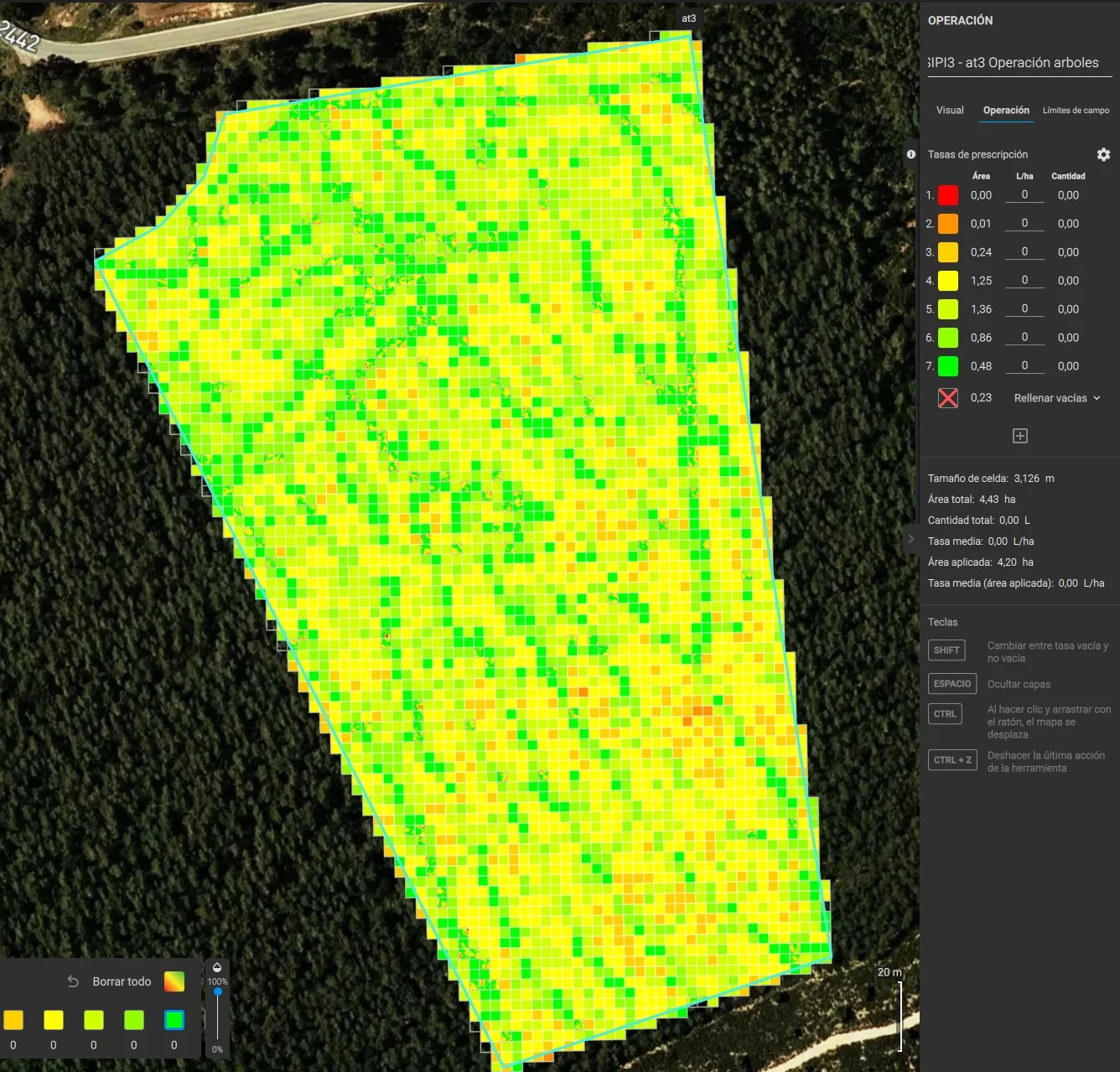Click Borrar todo button
The width and height of the screenshot is (1120, 1072).
122,981
